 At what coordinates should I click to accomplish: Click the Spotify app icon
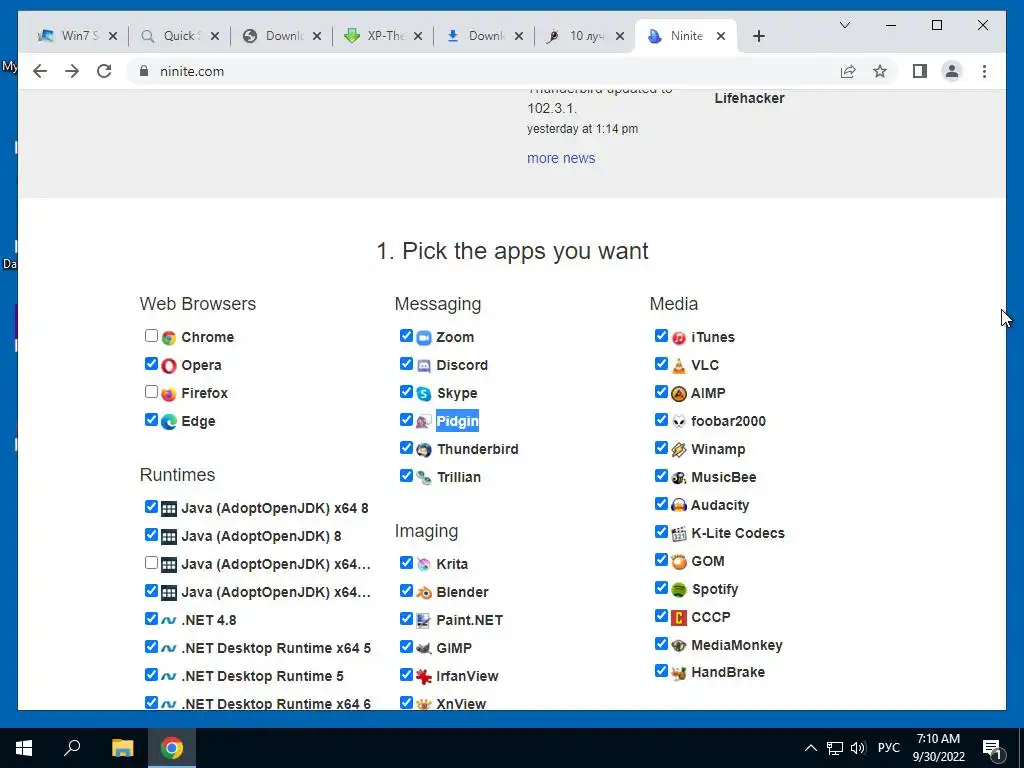point(679,590)
